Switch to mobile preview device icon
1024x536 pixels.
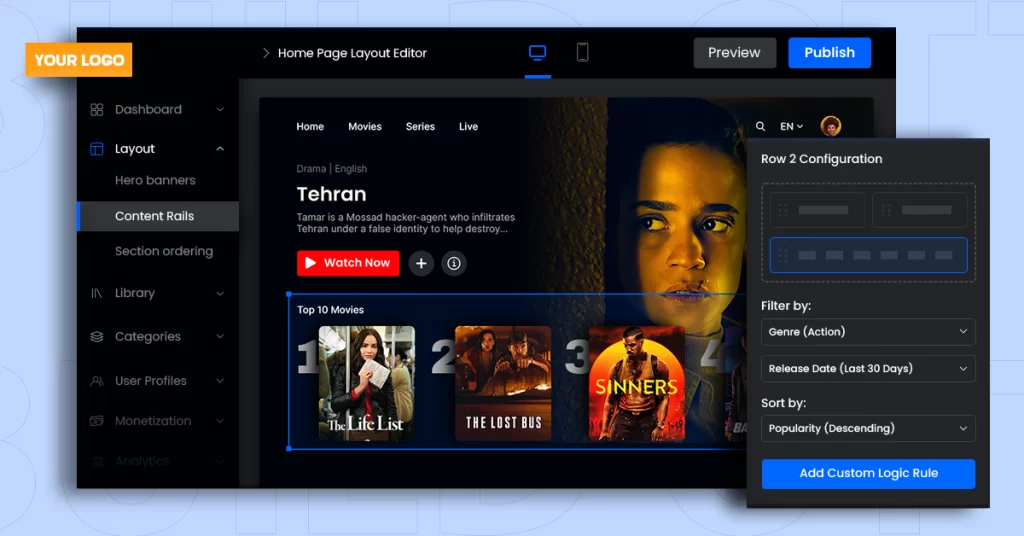click(x=583, y=52)
